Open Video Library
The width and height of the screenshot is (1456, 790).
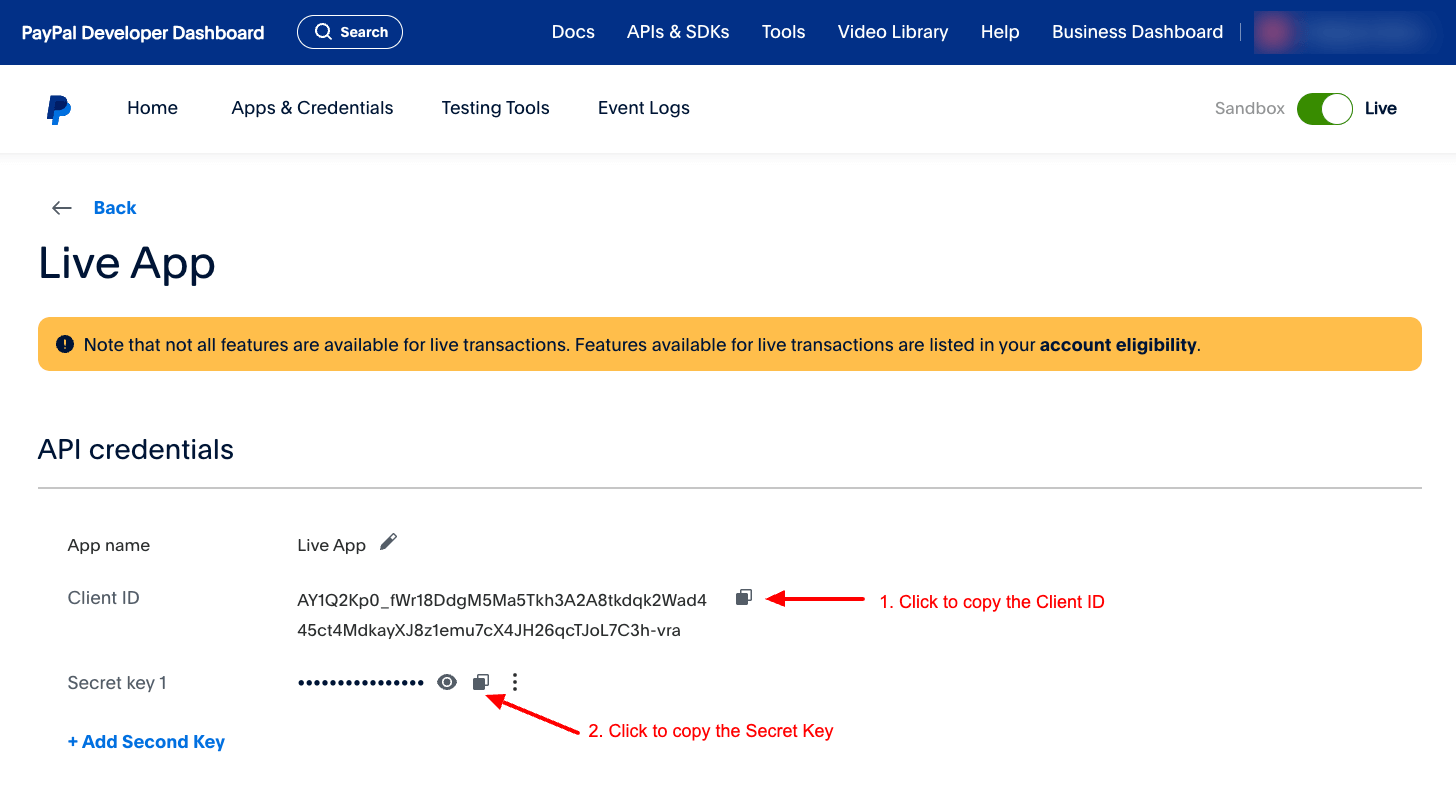pos(893,32)
